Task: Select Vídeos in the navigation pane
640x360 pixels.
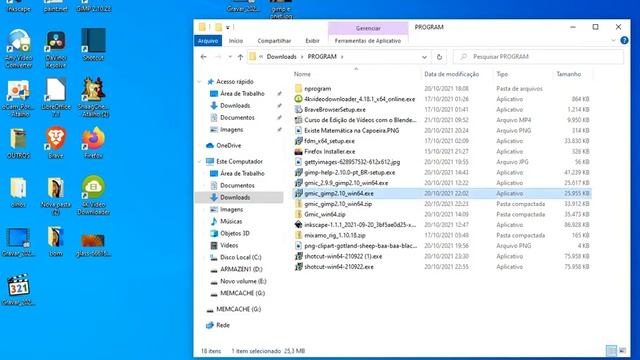Action: (229, 245)
